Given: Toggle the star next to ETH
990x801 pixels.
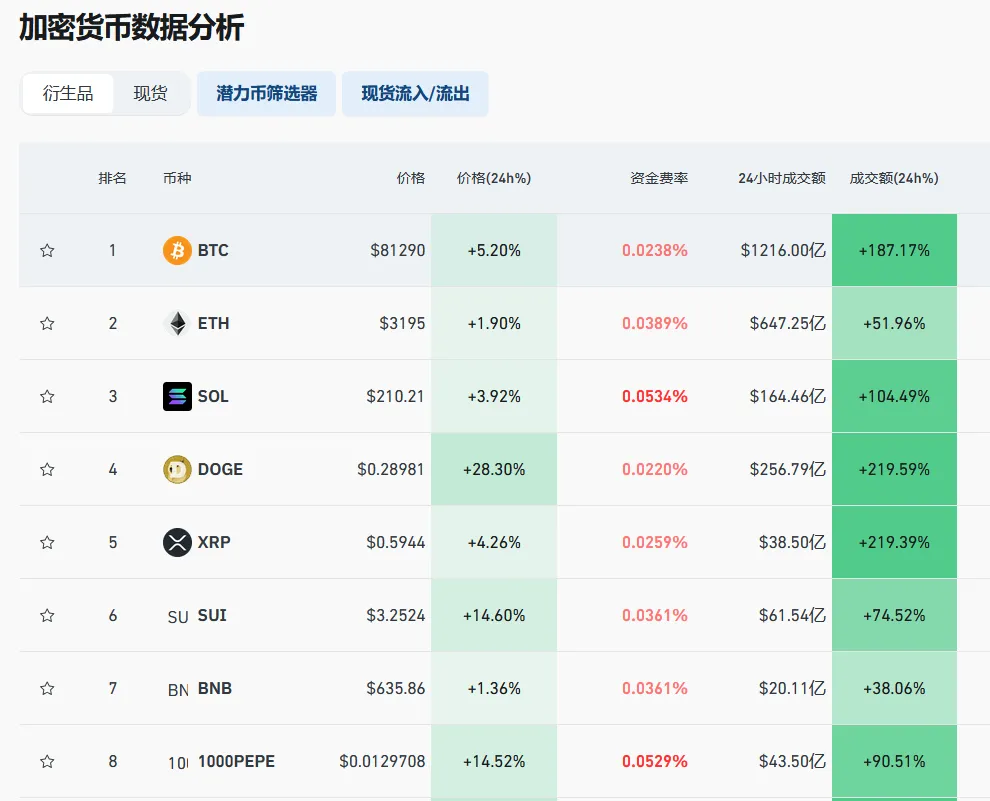Looking at the screenshot, I should (x=47, y=324).
